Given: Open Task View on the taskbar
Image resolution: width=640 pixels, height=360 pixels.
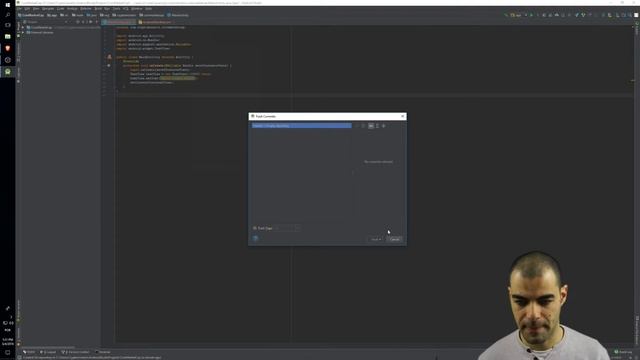Looking at the screenshot, I should 7,25.
